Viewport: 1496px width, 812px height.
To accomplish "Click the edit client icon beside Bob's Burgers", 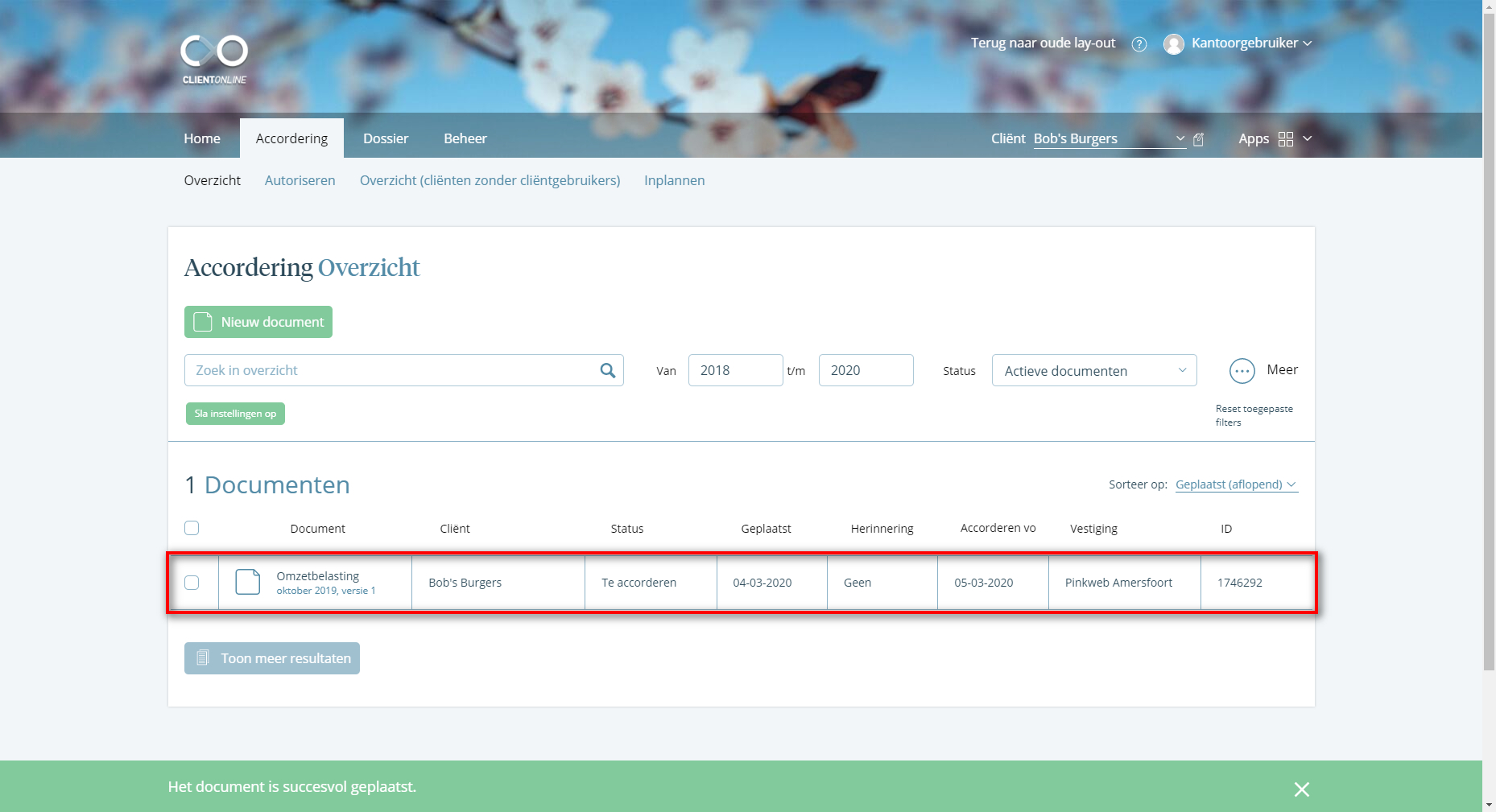I will click(1198, 139).
